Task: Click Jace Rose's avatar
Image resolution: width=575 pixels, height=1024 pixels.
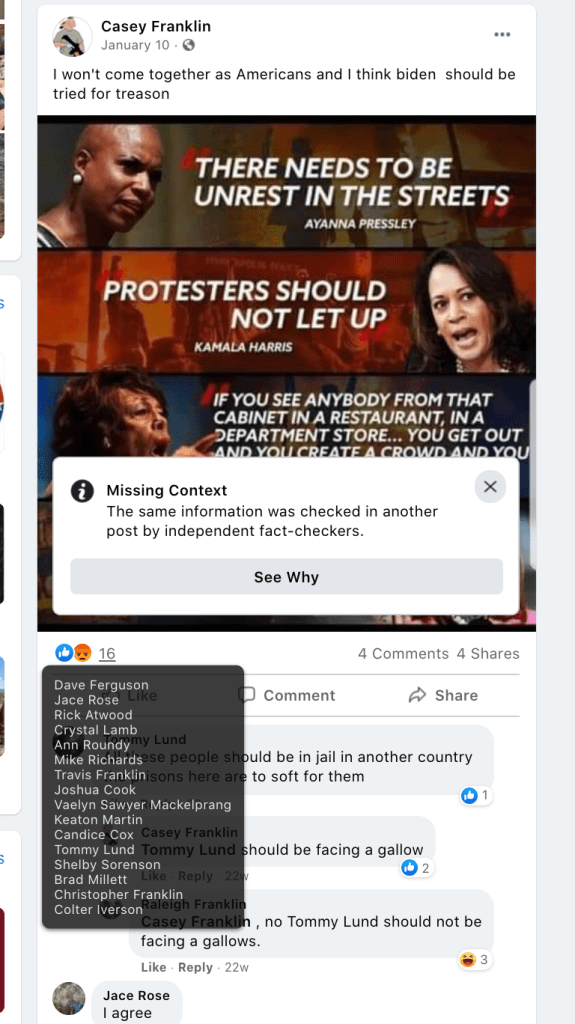Action: (69, 999)
